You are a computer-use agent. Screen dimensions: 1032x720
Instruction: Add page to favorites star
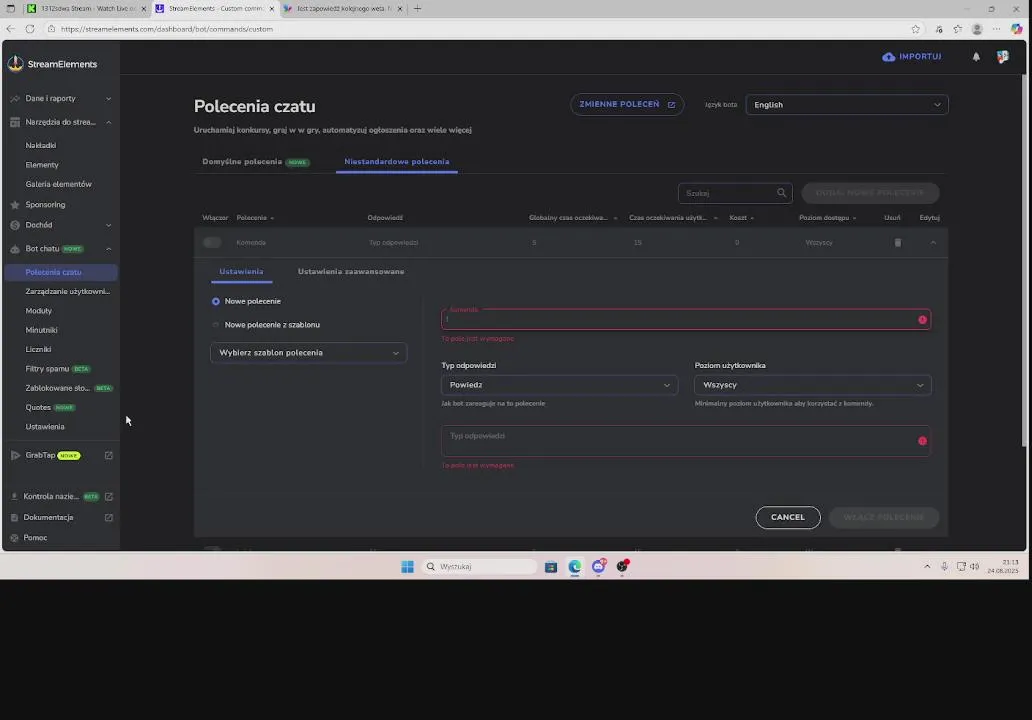[x=916, y=29]
